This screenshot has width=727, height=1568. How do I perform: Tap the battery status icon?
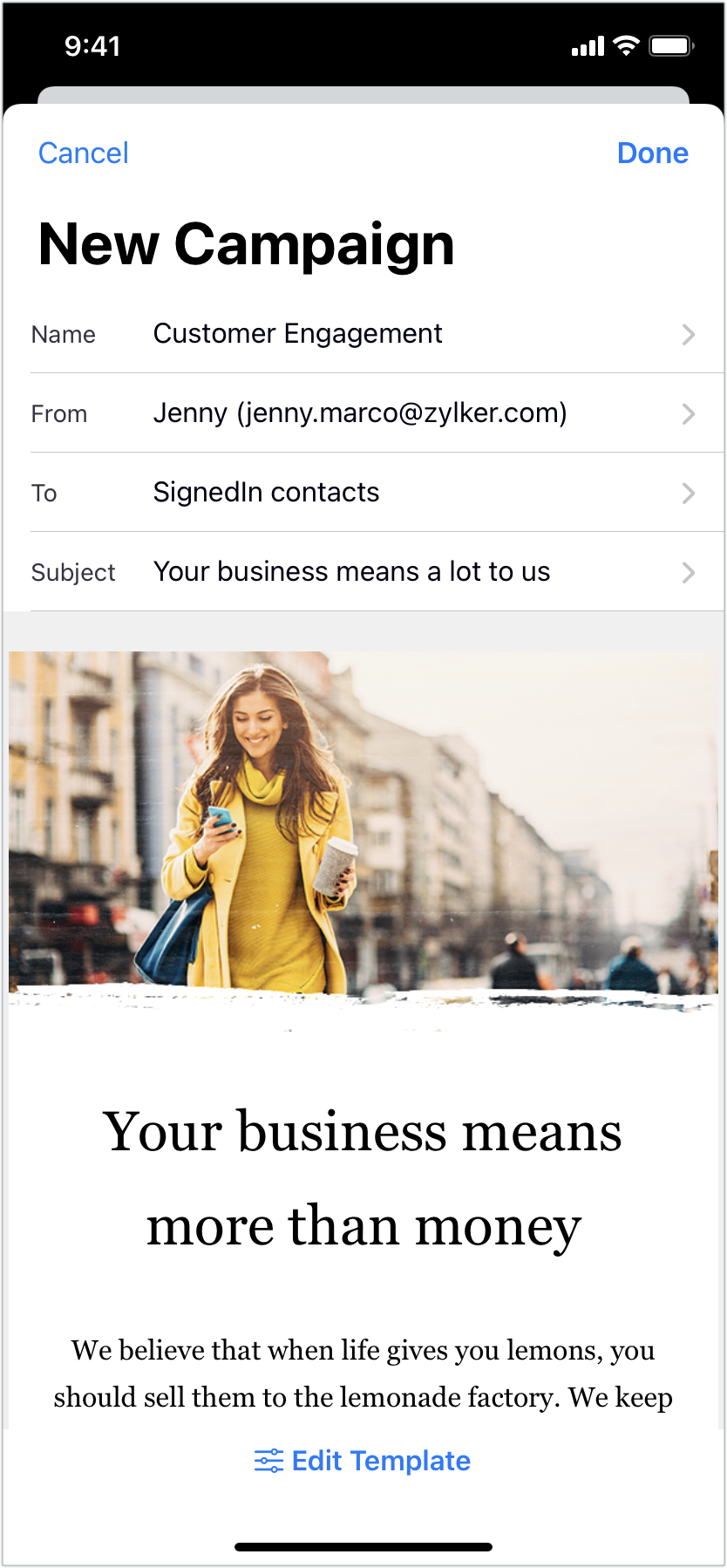pos(671,46)
